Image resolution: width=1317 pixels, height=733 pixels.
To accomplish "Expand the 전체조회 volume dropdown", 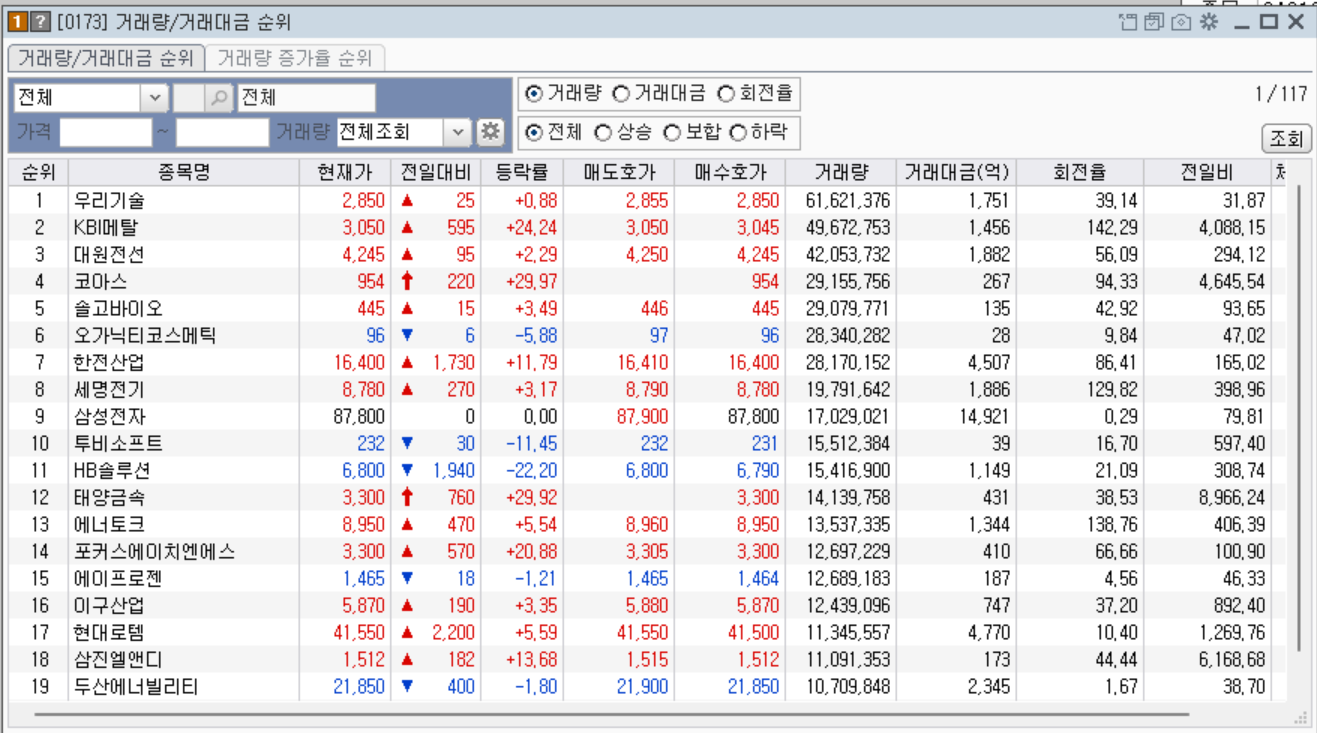I will click(456, 131).
